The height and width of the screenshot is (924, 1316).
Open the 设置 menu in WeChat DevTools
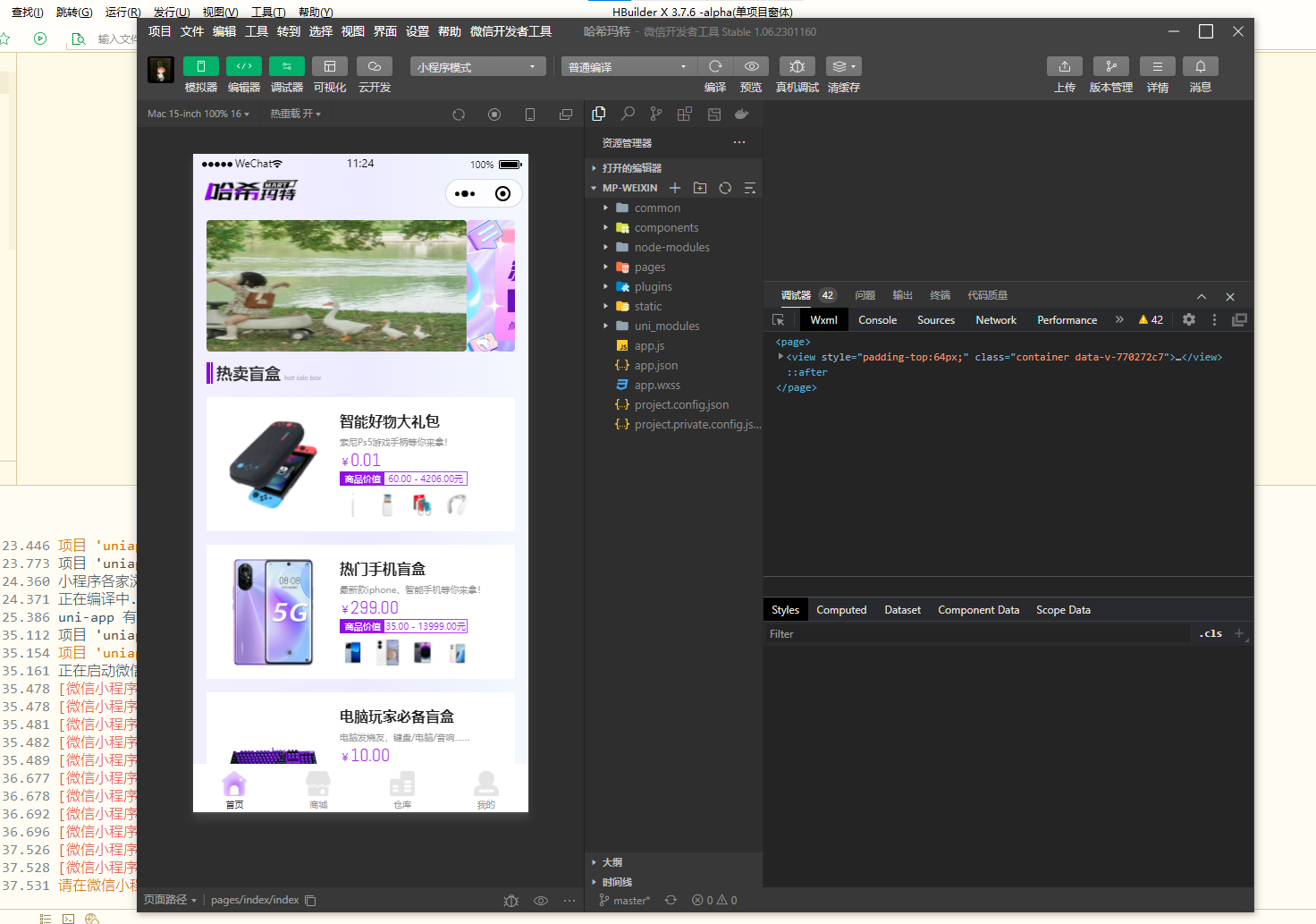[x=418, y=31]
